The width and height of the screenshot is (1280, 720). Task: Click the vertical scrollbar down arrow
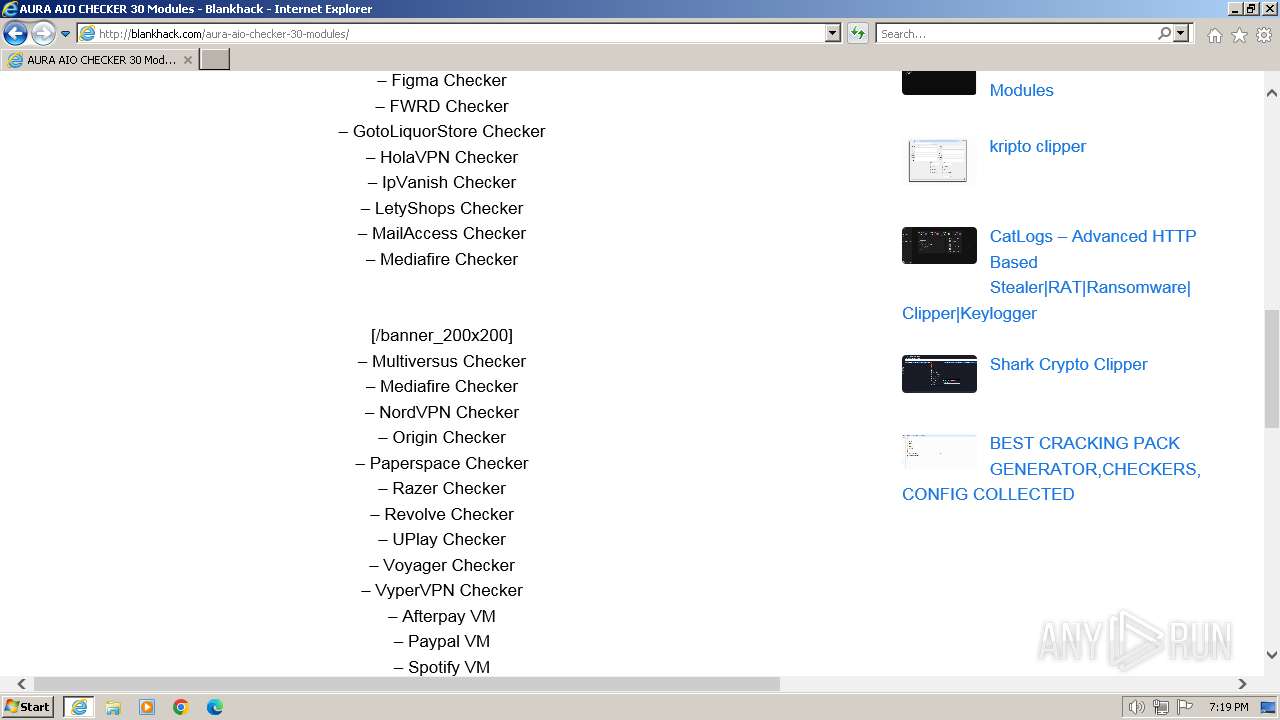1271,655
